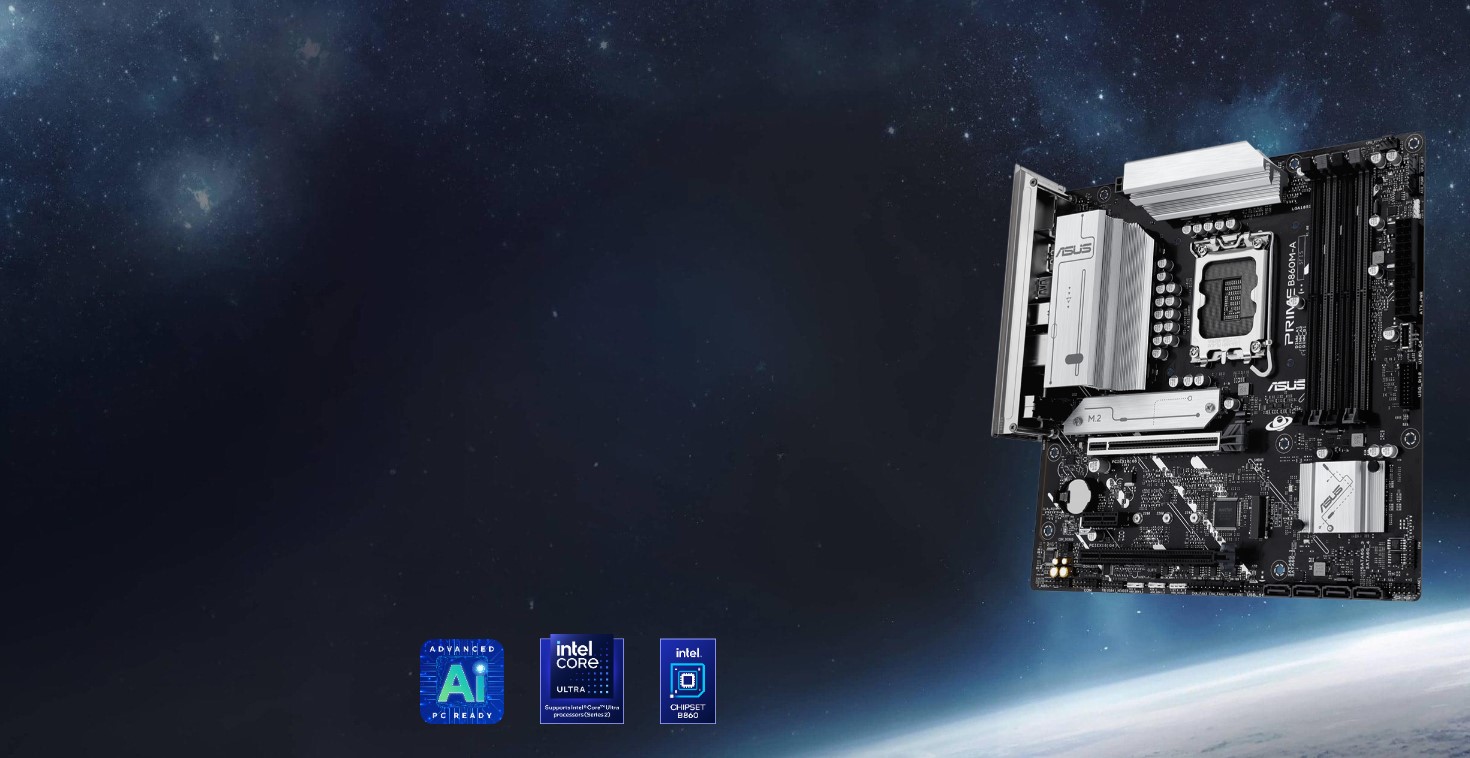1470x758 pixels.
Task: Click the Intel Chipset B860 badge
Action: pos(687,680)
